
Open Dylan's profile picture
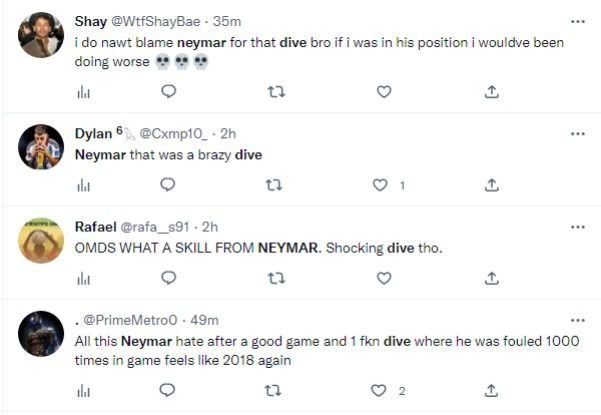[x=41, y=148]
